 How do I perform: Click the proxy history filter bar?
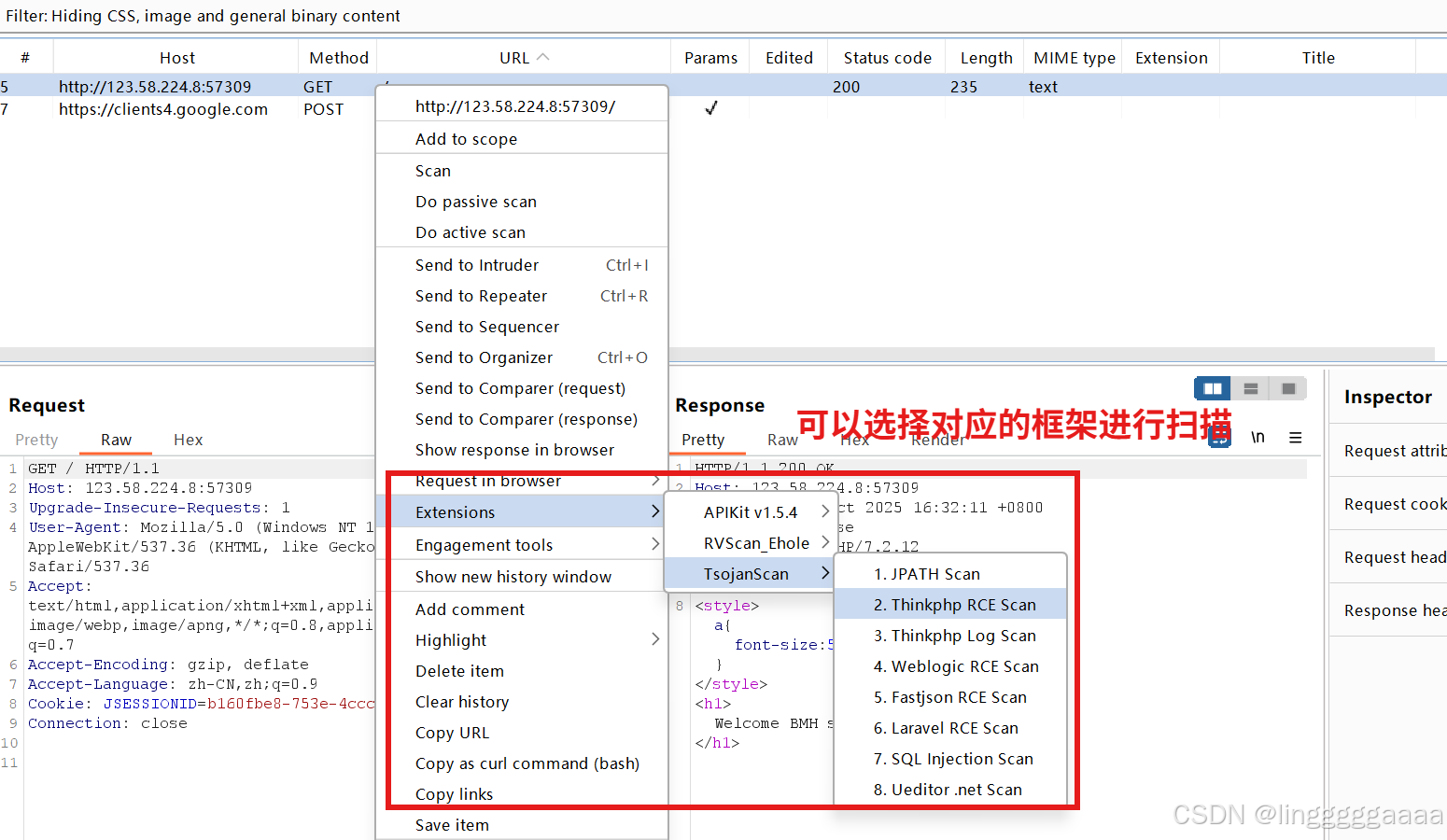tap(723, 16)
